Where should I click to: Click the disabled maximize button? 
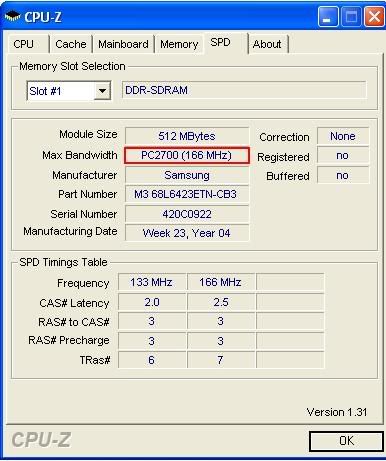click(351, 16)
